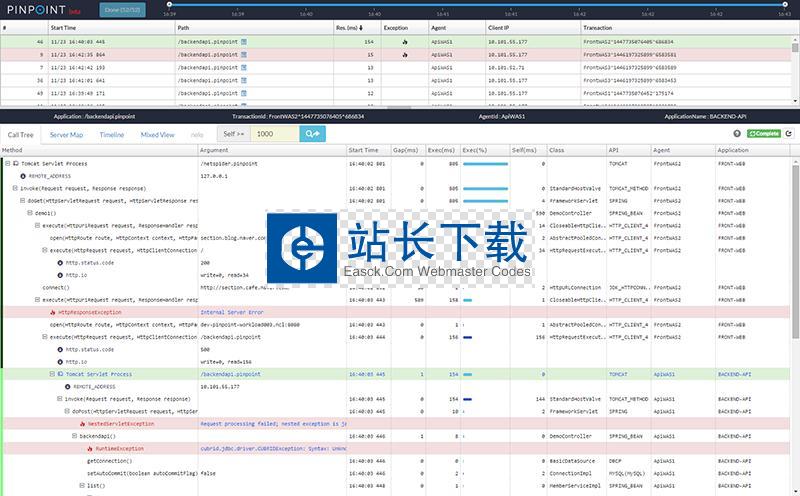Click the refresh icon next to Complete
This screenshot has height=496, width=800.
tap(789, 133)
